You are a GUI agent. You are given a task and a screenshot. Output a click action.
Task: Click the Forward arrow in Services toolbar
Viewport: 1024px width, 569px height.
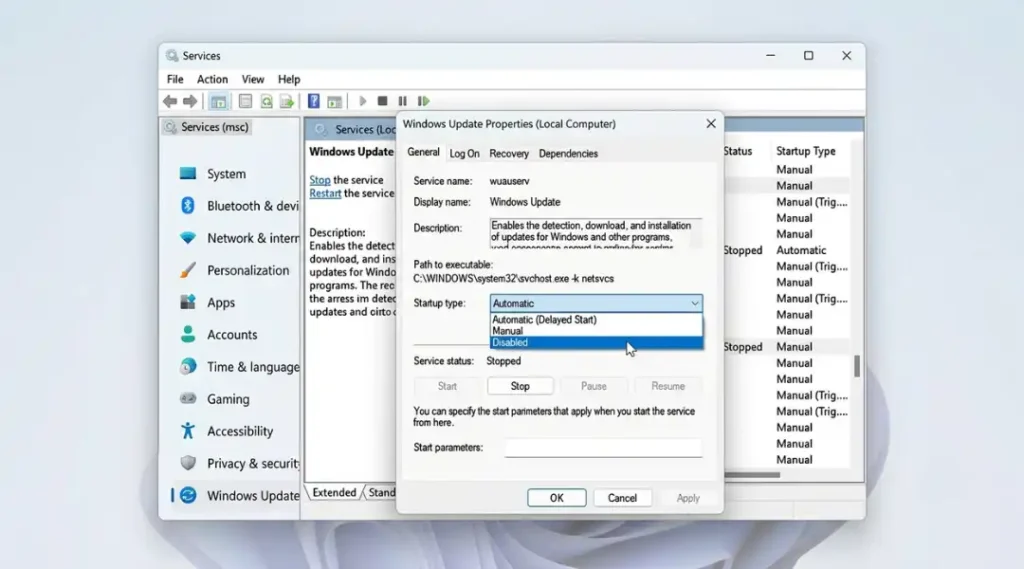click(x=190, y=101)
